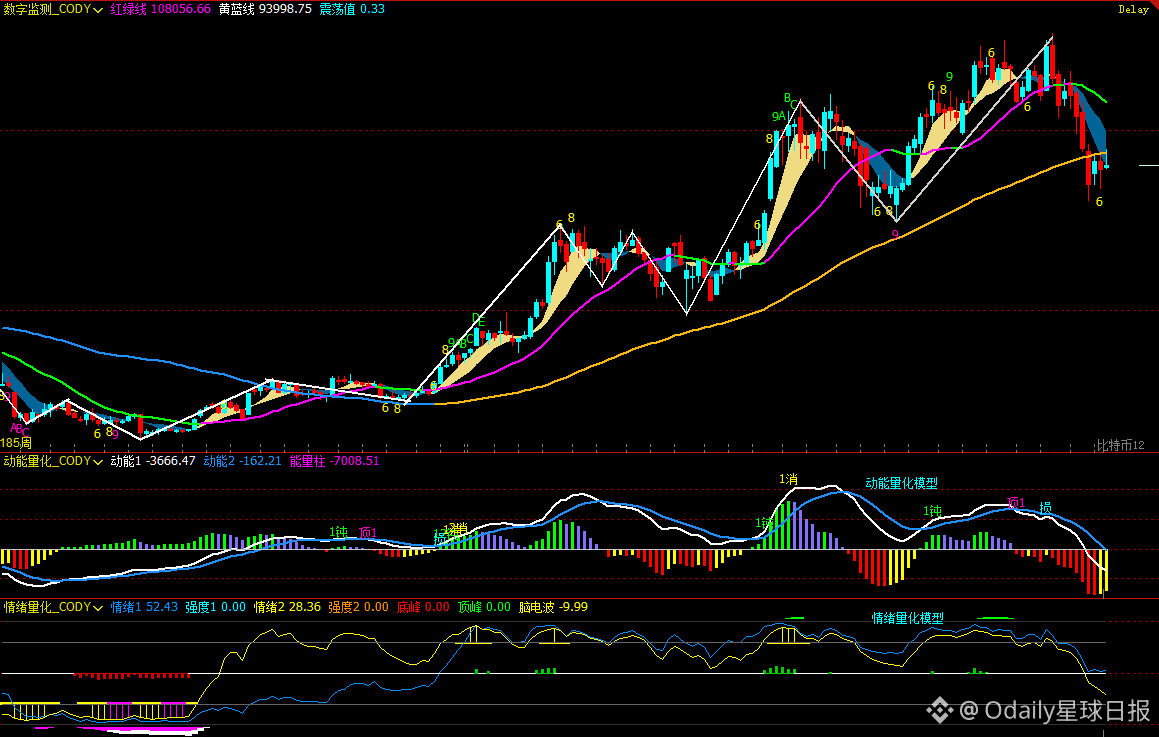The image size is (1159, 737).
Task: Click the 震荡值 0.33 readout
Action: coord(352,10)
